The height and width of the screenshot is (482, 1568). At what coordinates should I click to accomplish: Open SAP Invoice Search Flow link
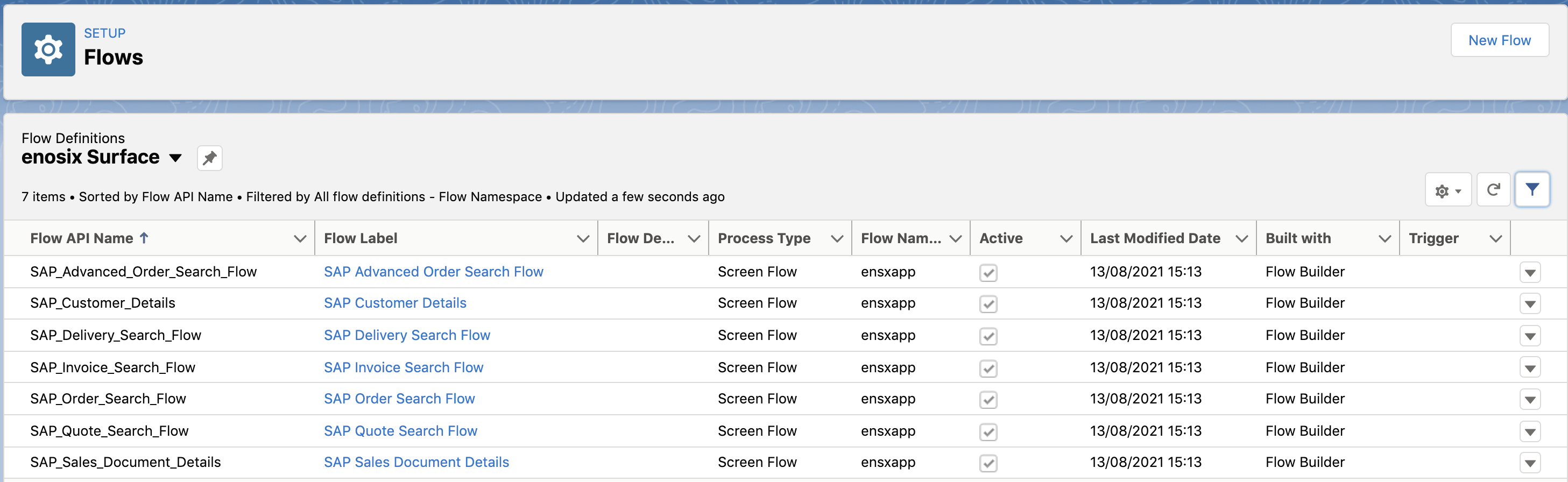404,367
